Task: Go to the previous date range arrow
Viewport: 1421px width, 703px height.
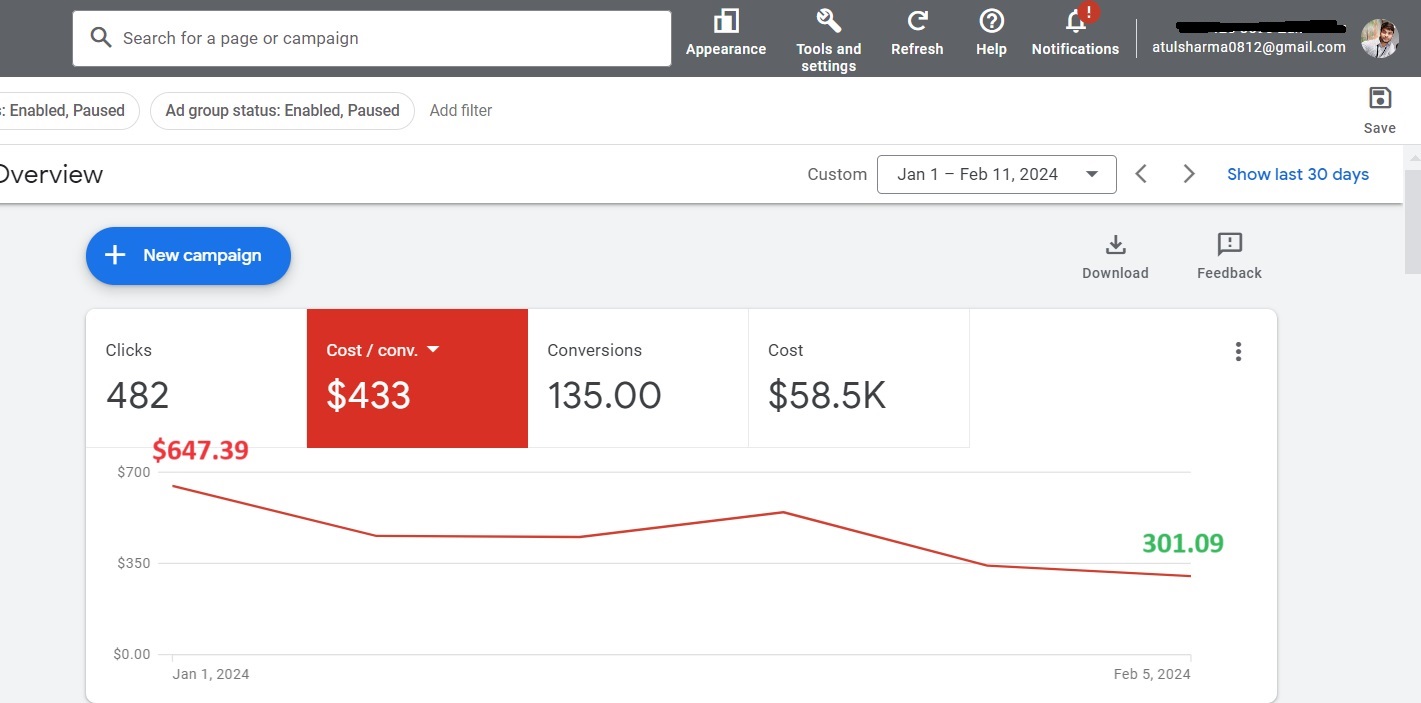Action: (1141, 174)
